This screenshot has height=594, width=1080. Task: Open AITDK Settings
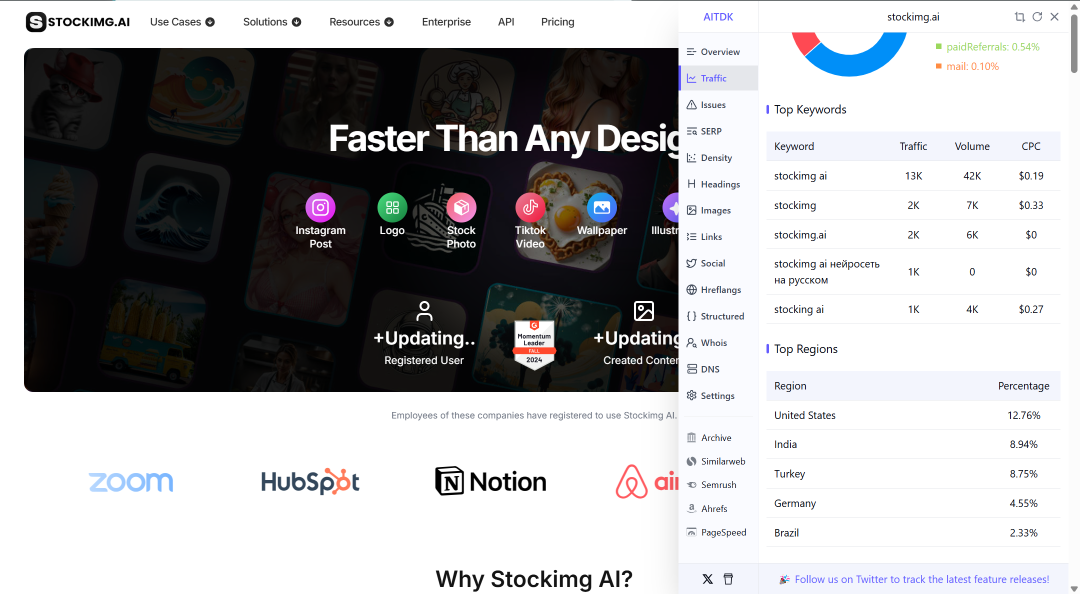tap(718, 396)
